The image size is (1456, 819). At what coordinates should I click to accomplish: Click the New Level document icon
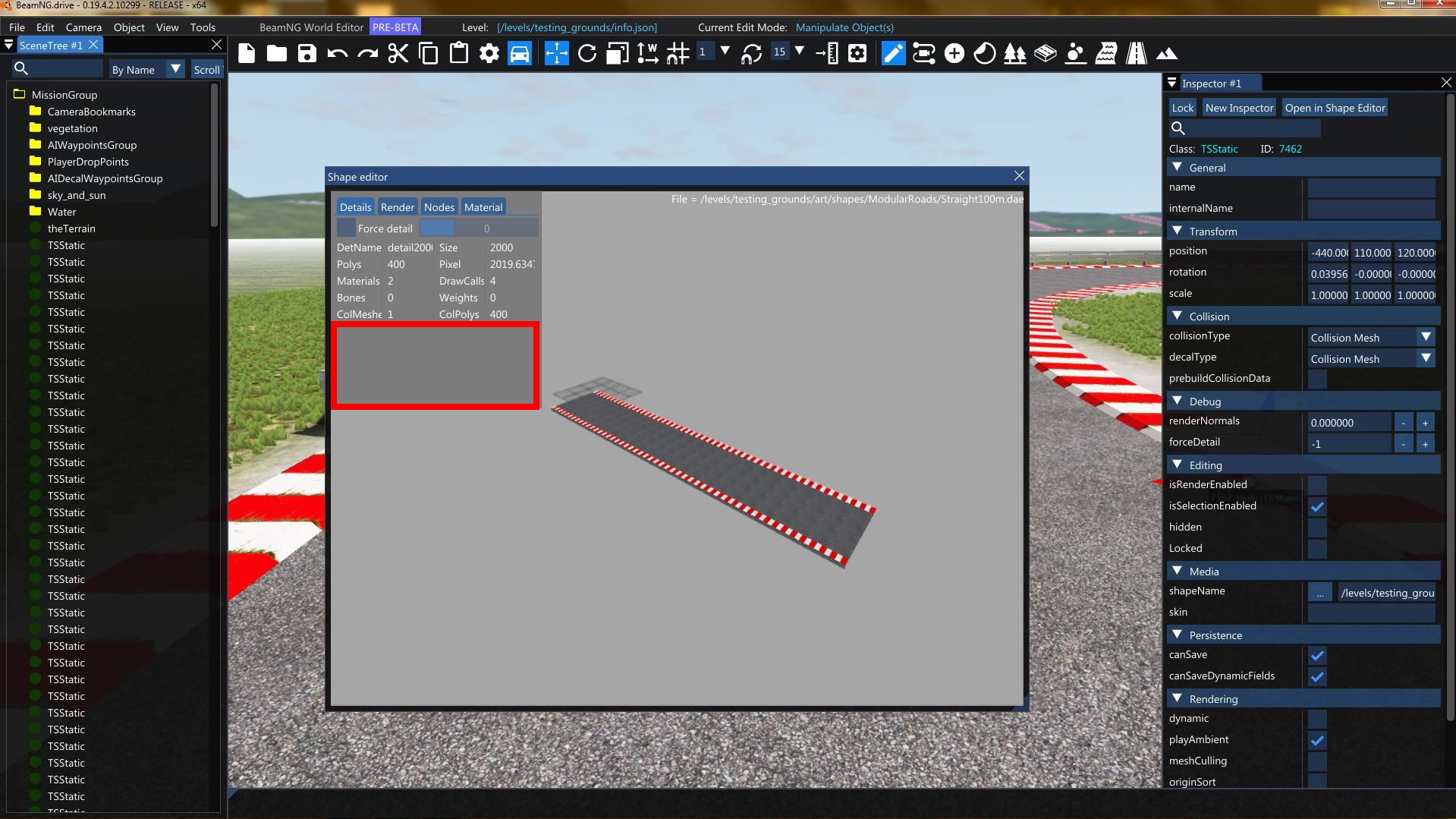247,53
